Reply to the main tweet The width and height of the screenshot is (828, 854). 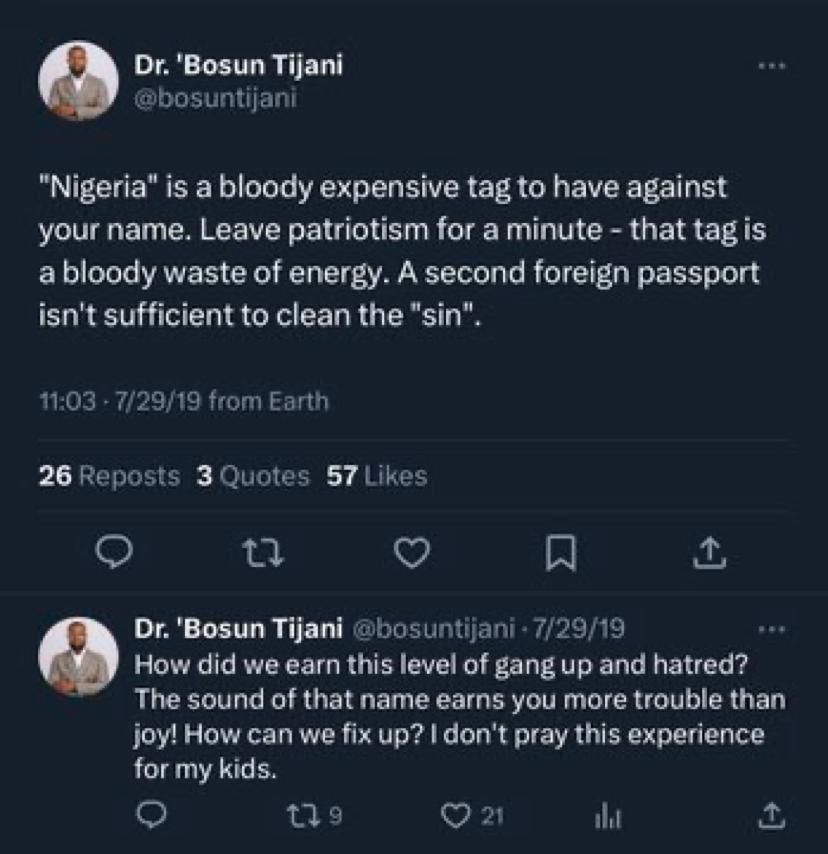[x=115, y=551]
